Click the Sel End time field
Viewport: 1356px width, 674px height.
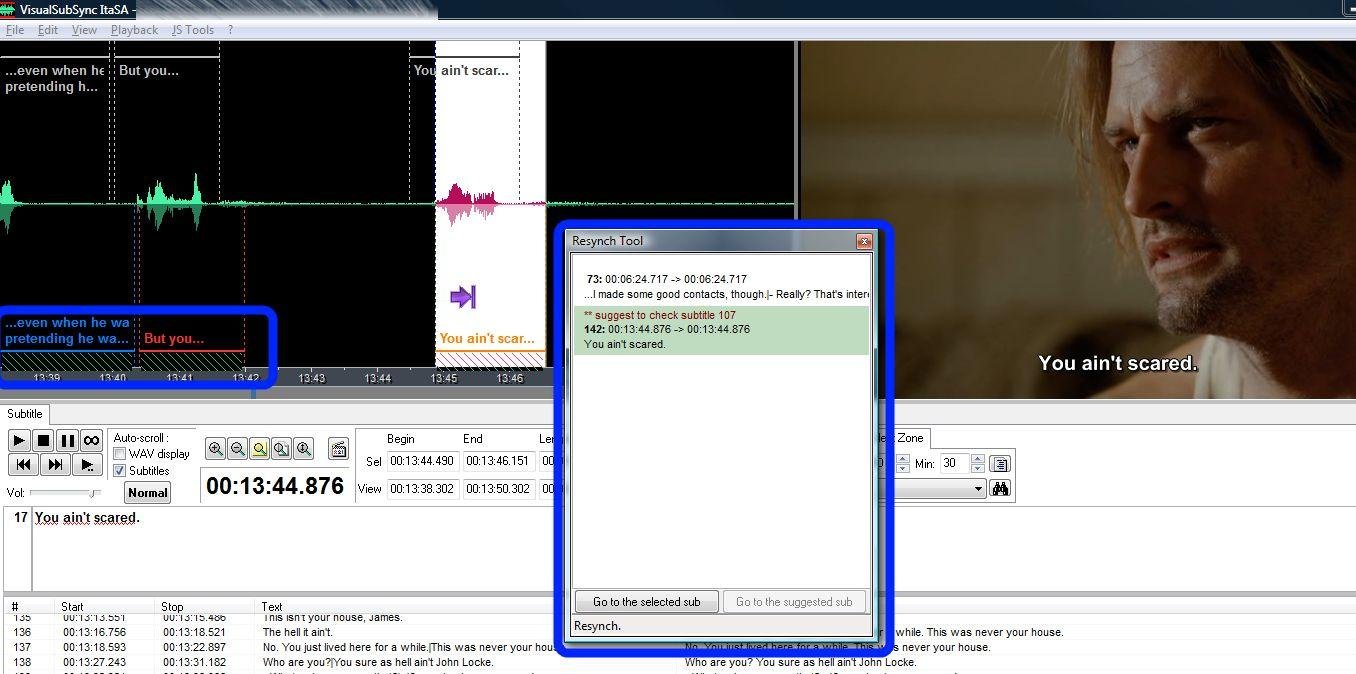pyautogui.click(x=498, y=461)
